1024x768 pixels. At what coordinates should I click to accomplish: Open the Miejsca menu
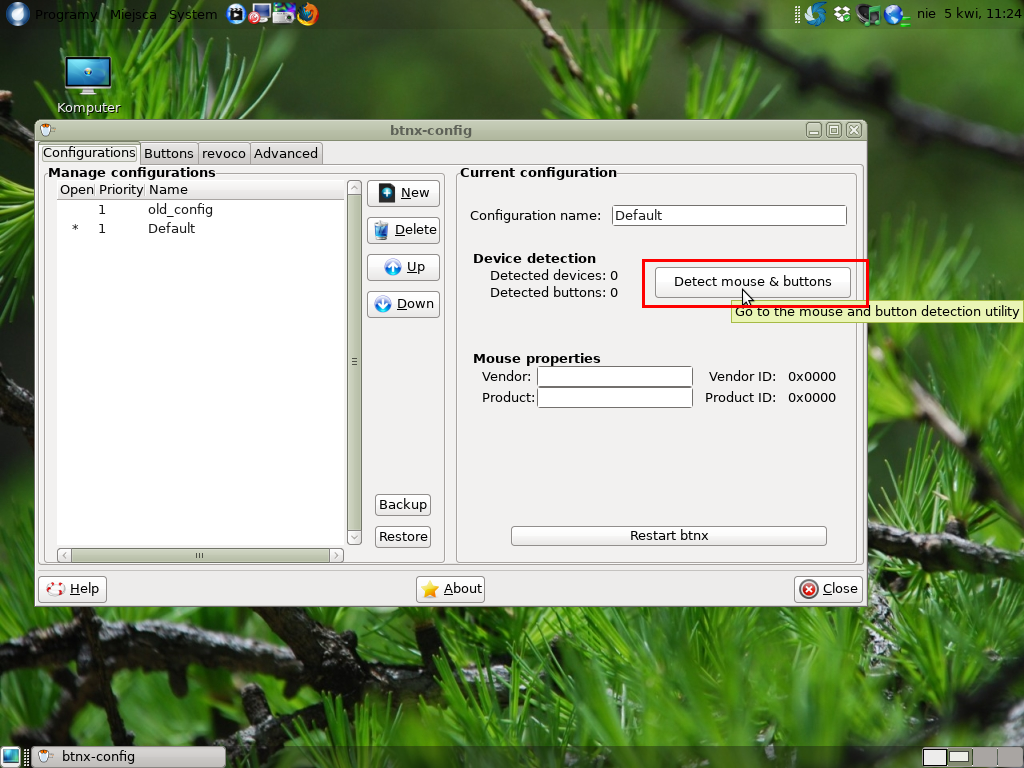(x=133, y=14)
